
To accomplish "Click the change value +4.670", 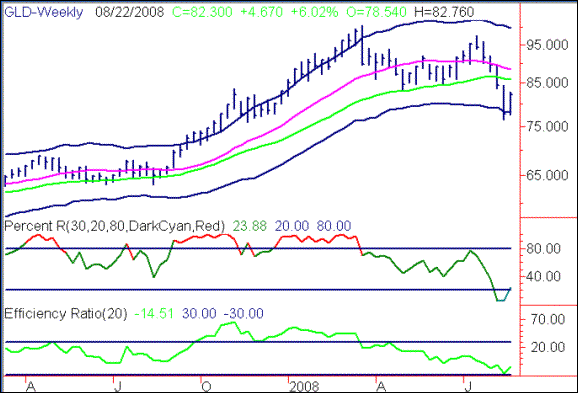I will (x=261, y=12).
